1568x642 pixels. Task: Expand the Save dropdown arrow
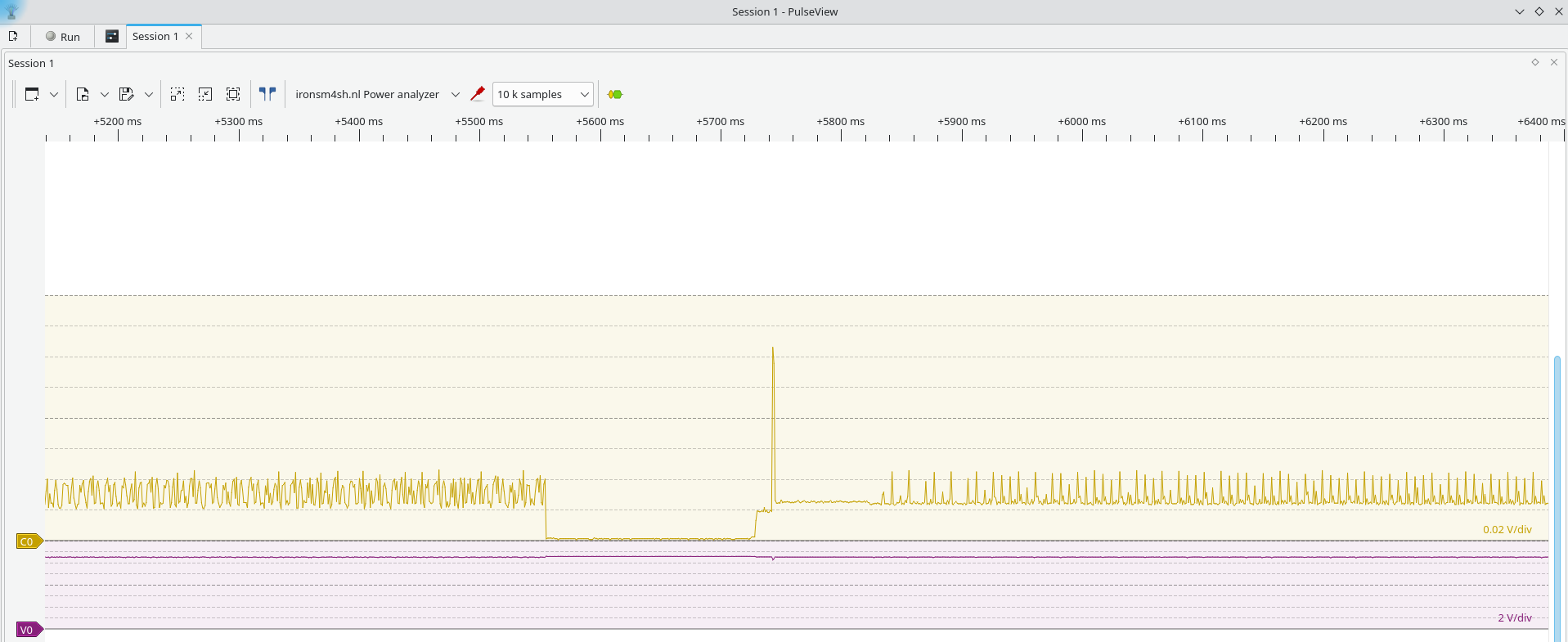[x=149, y=94]
